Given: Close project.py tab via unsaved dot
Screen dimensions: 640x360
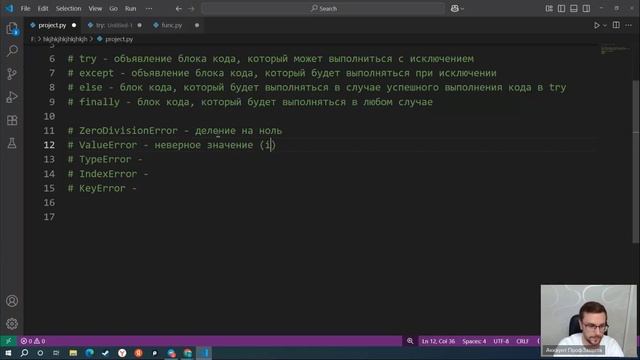Looking at the screenshot, I should (74, 25).
